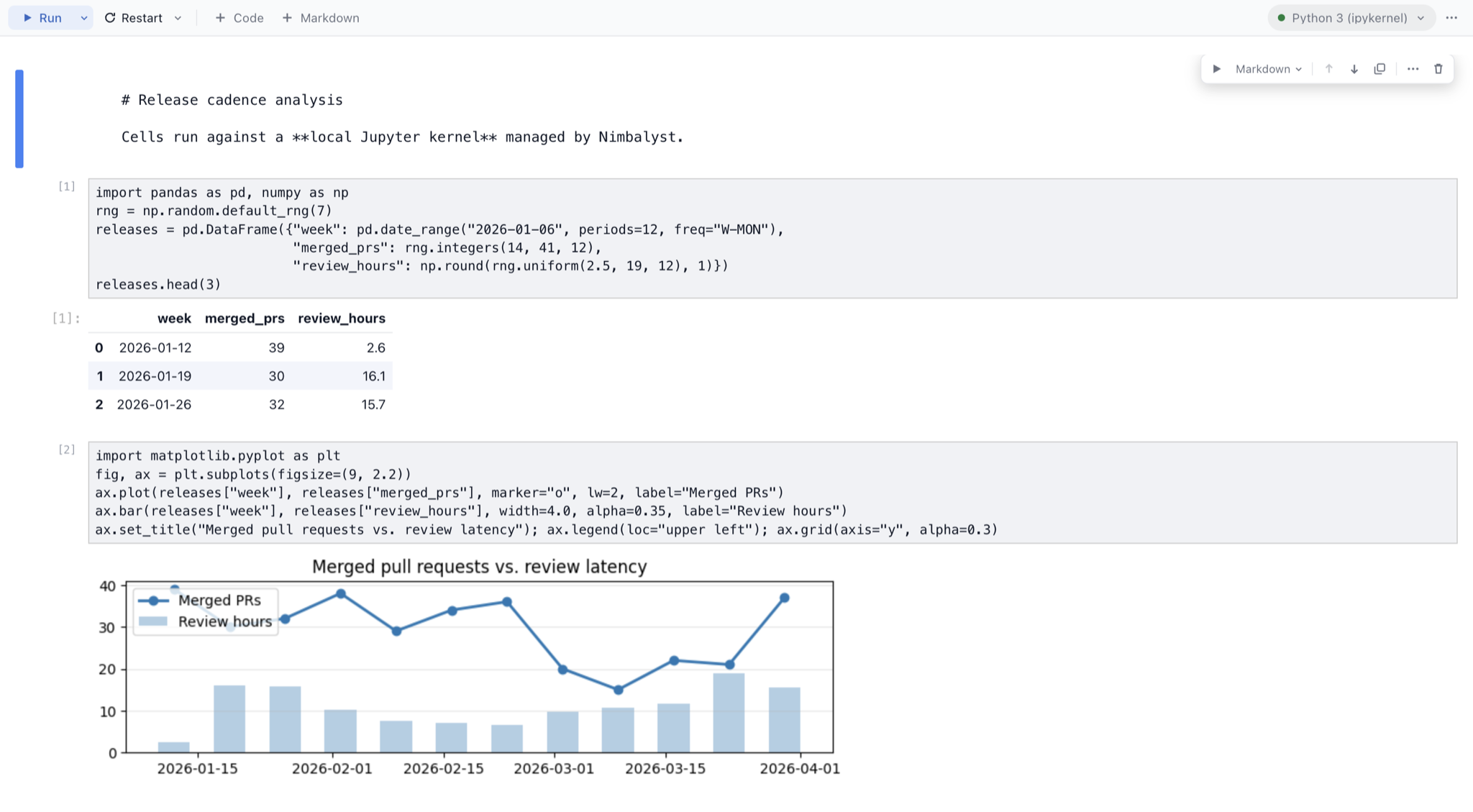
Task: Expand the Restart options chevron
Action: coord(178,18)
